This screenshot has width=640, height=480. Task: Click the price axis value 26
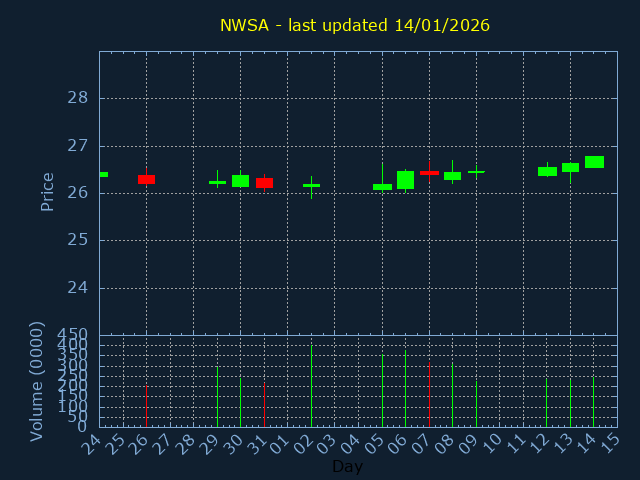pyautogui.click(x=78, y=193)
